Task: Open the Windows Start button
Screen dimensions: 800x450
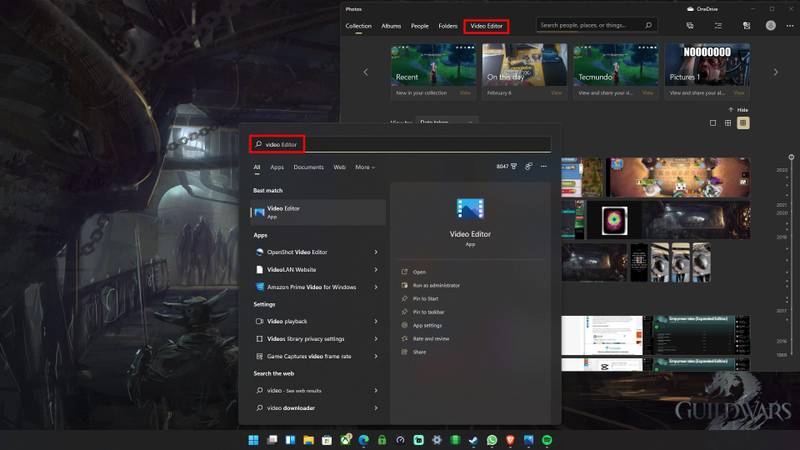Action: [253, 440]
